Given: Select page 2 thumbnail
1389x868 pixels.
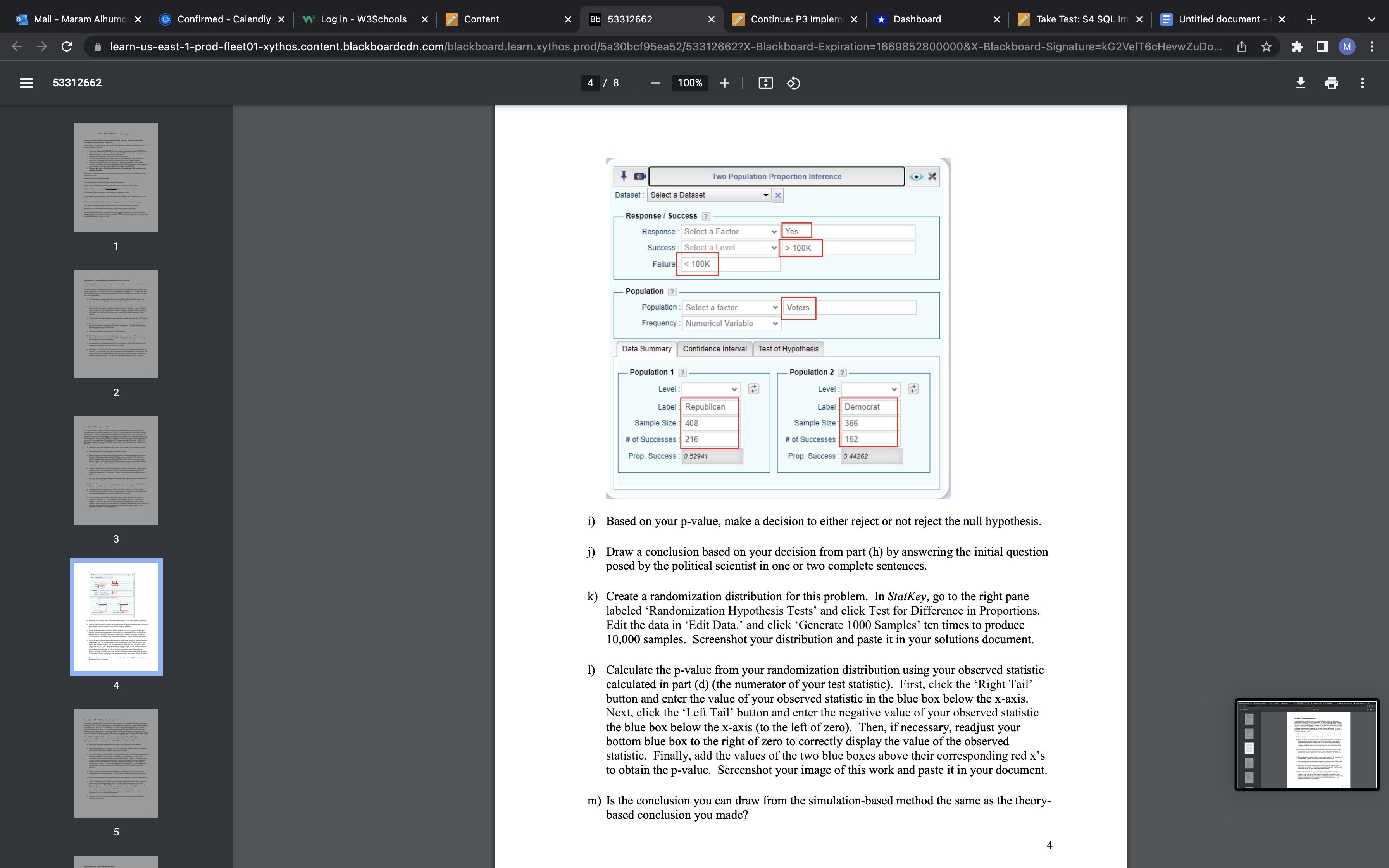Looking at the screenshot, I should [116, 324].
